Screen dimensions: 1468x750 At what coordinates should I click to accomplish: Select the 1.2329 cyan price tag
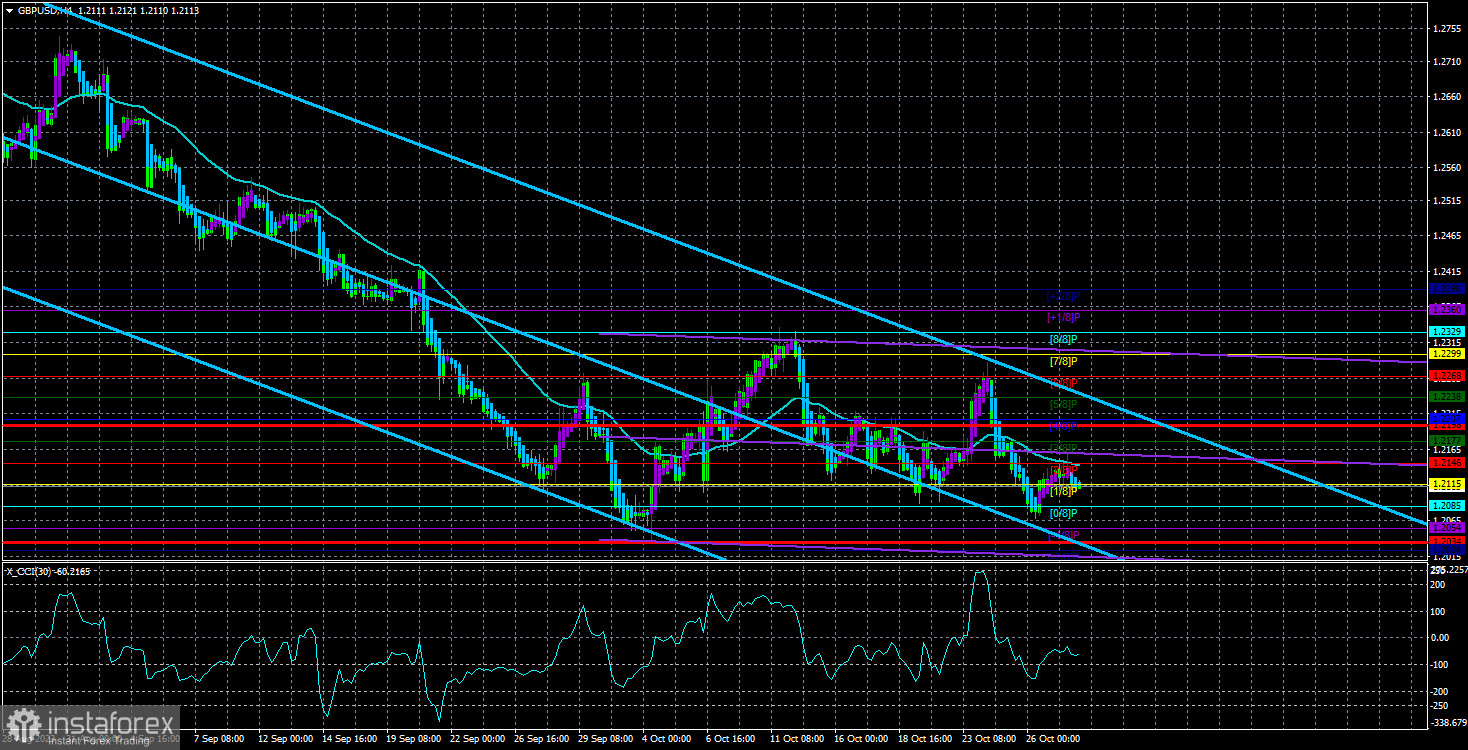(1448, 331)
